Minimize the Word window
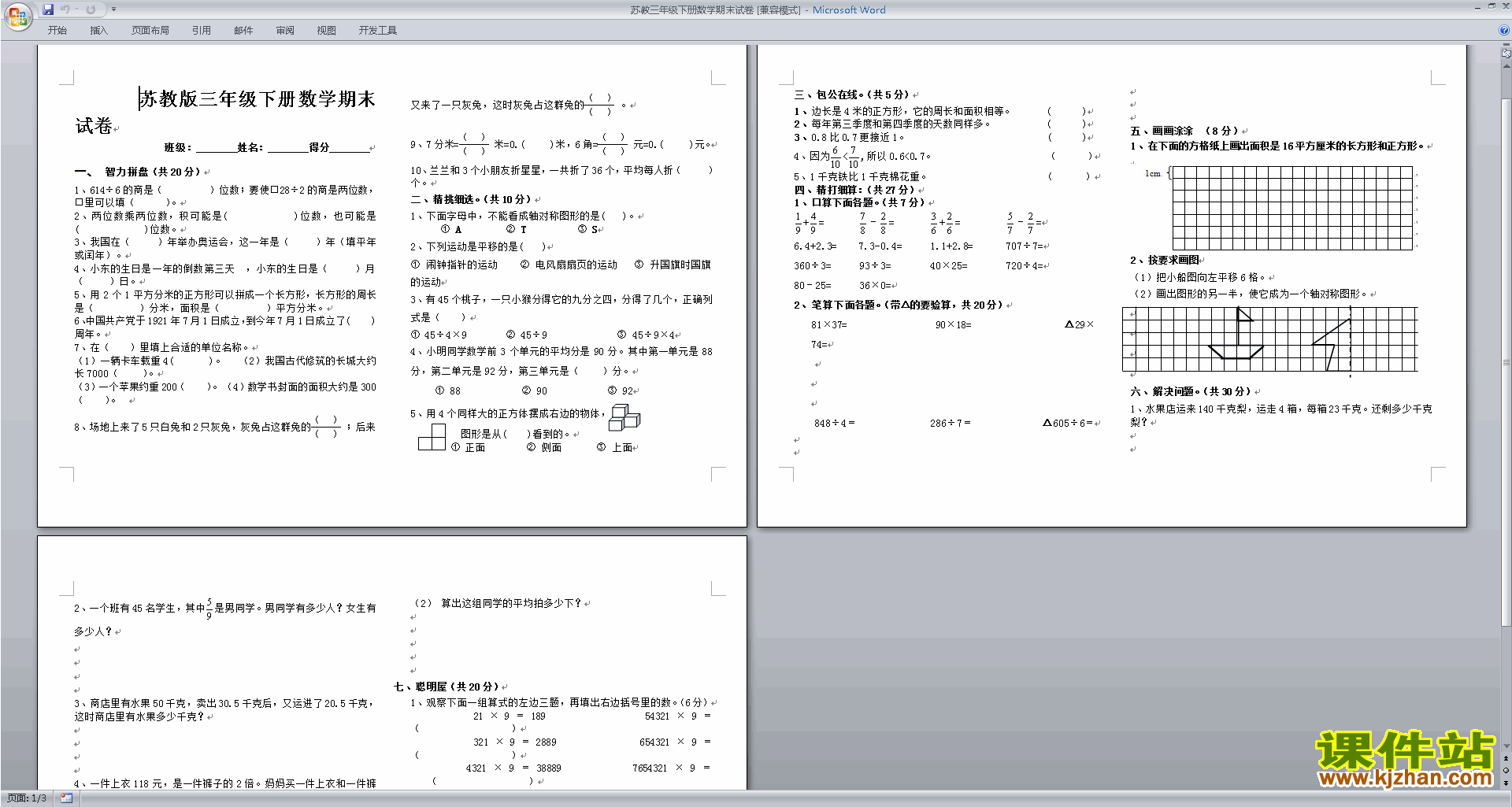The height and width of the screenshot is (807, 1512). pyautogui.click(x=1477, y=7)
